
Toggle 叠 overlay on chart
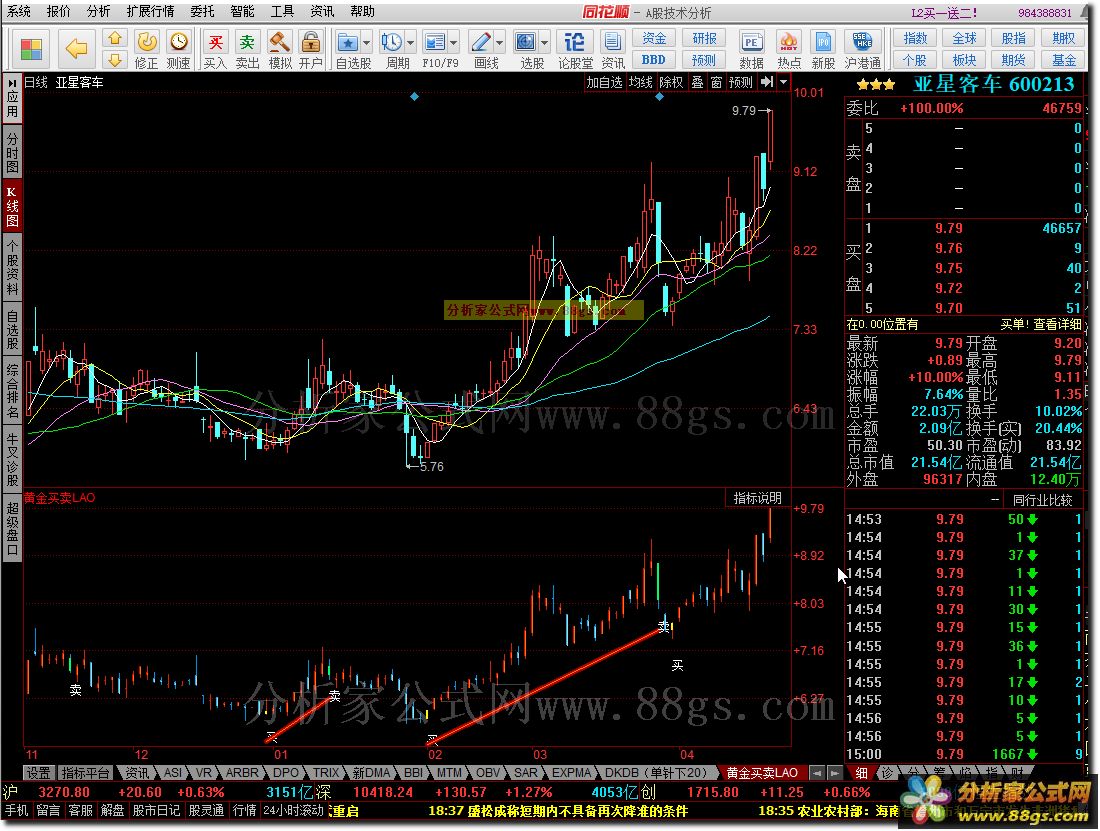coord(697,82)
